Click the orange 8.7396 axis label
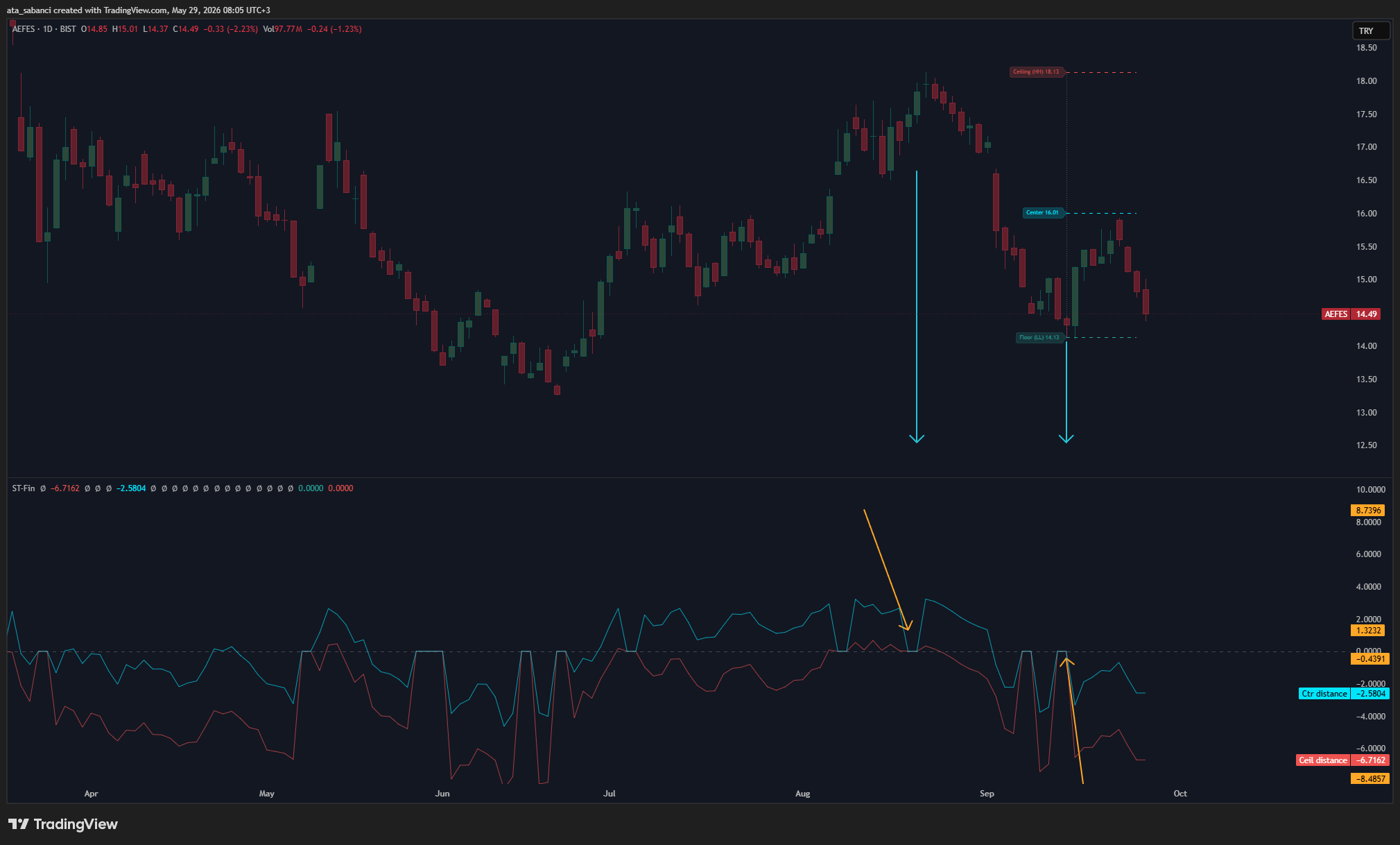The width and height of the screenshot is (1400, 845). (x=1368, y=510)
